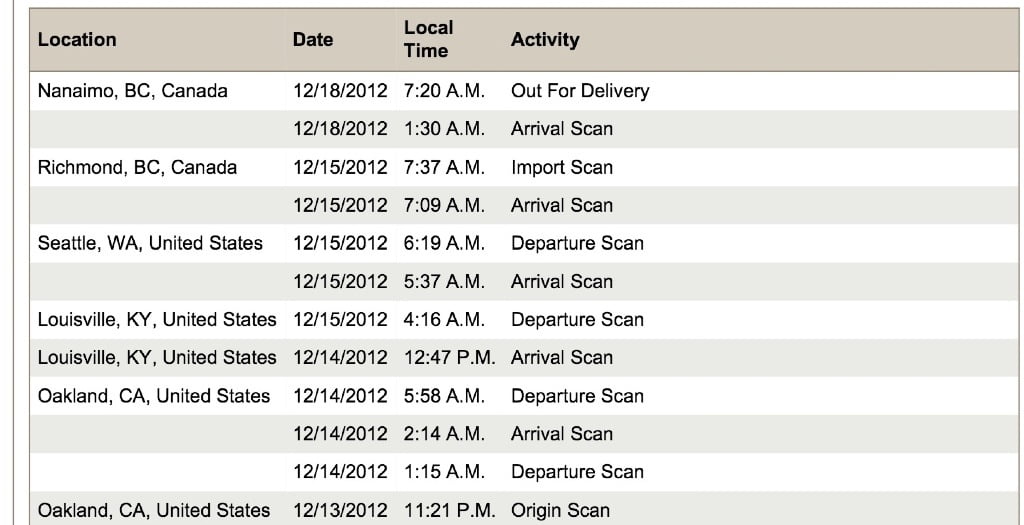Viewport: 1024px width, 525px height.
Task: Select Seattle, WA, United States location
Action: (x=150, y=244)
